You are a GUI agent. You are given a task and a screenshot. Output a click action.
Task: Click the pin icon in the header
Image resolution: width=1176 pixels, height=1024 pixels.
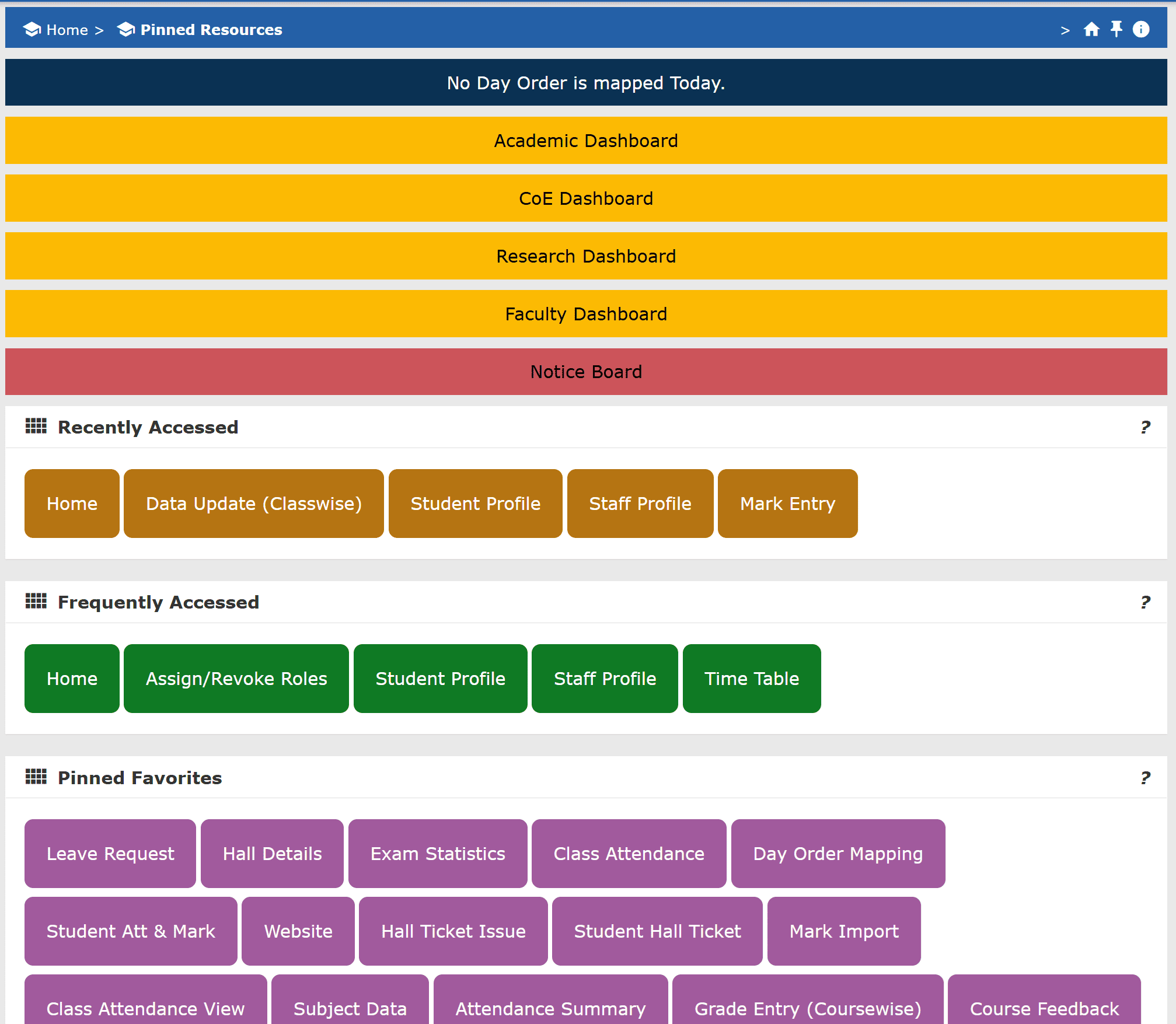1116,29
